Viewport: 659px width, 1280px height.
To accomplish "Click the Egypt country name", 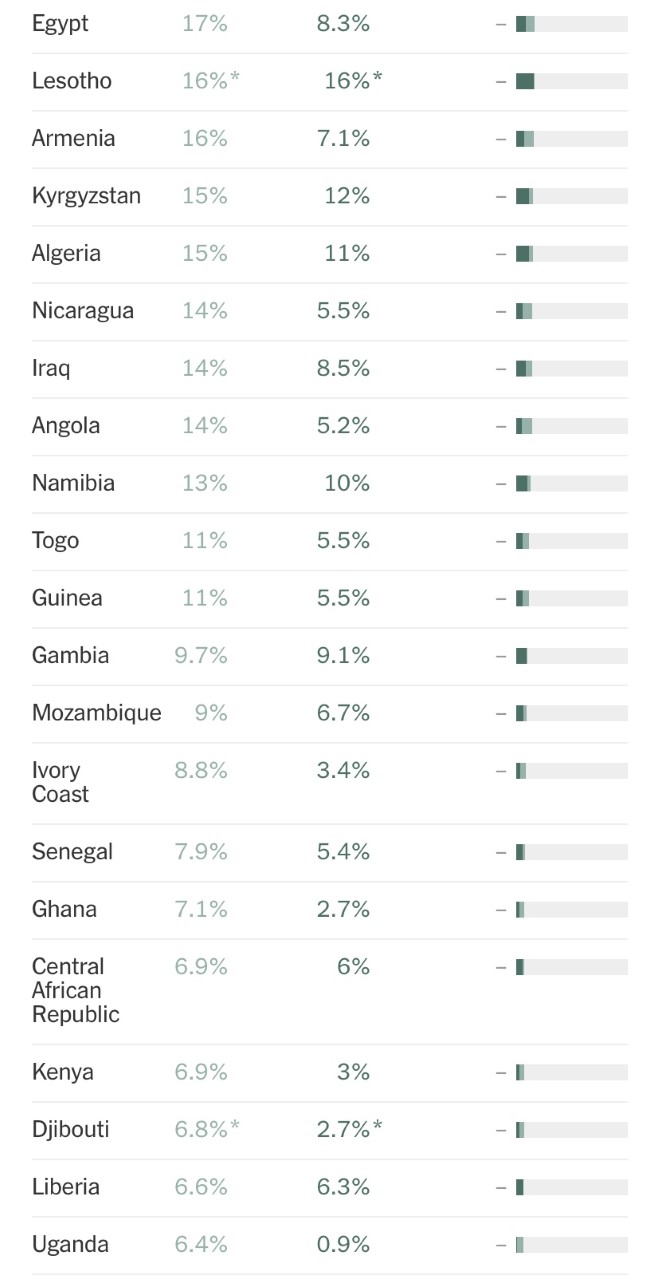I will click(60, 23).
